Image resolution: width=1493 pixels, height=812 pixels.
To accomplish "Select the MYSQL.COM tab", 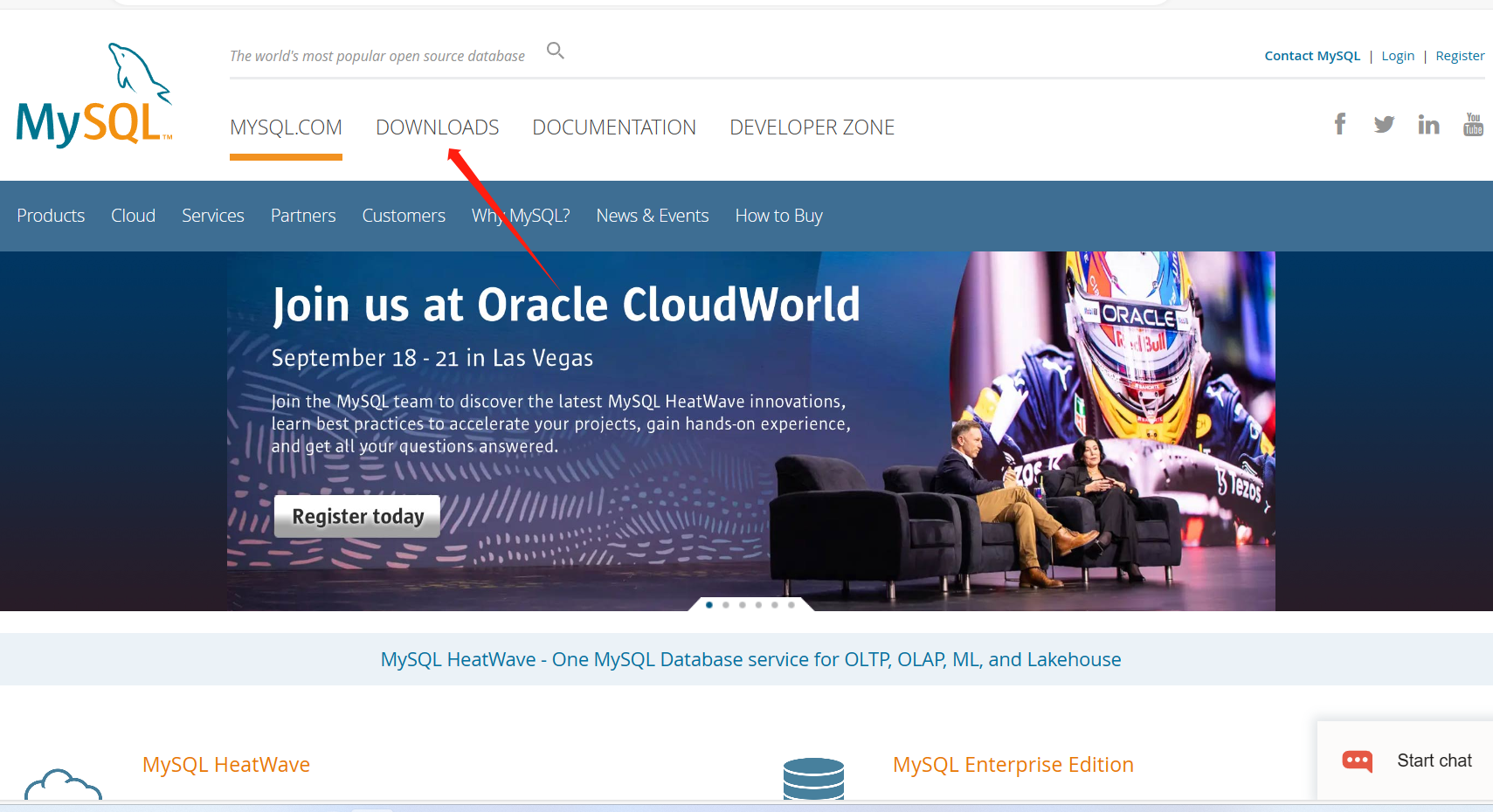I will click(286, 127).
